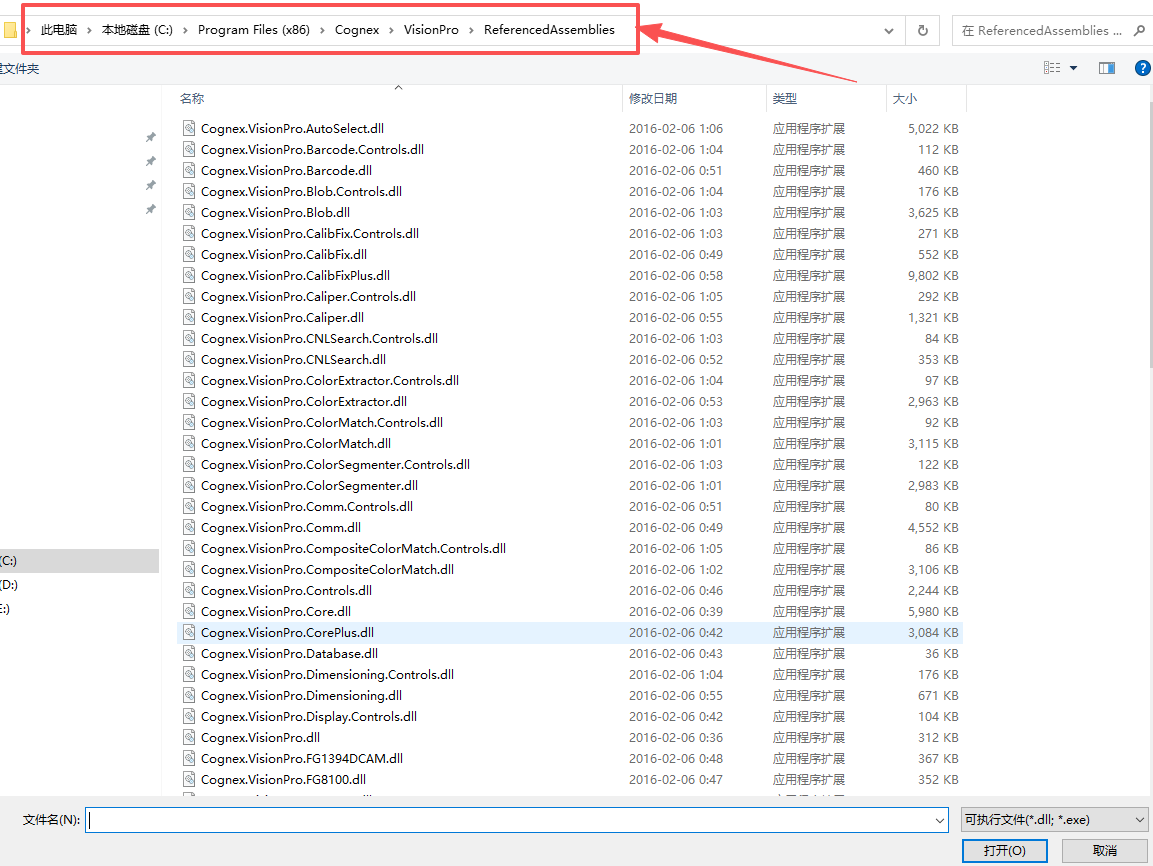Expand chevron after Cognex breadcrumb
The image size is (1153, 866).
point(391,30)
